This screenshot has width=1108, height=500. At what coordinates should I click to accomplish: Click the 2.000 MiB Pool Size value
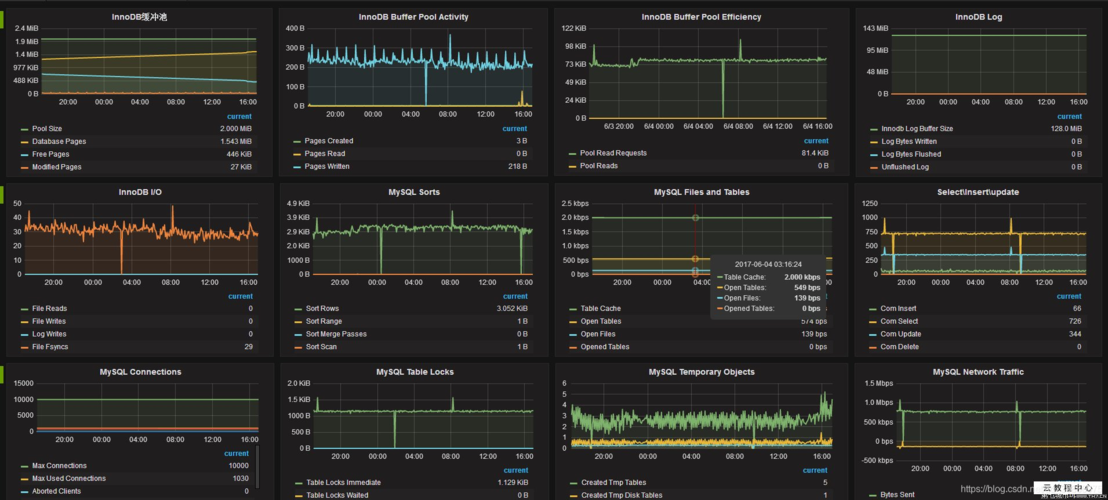click(x=236, y=129)
